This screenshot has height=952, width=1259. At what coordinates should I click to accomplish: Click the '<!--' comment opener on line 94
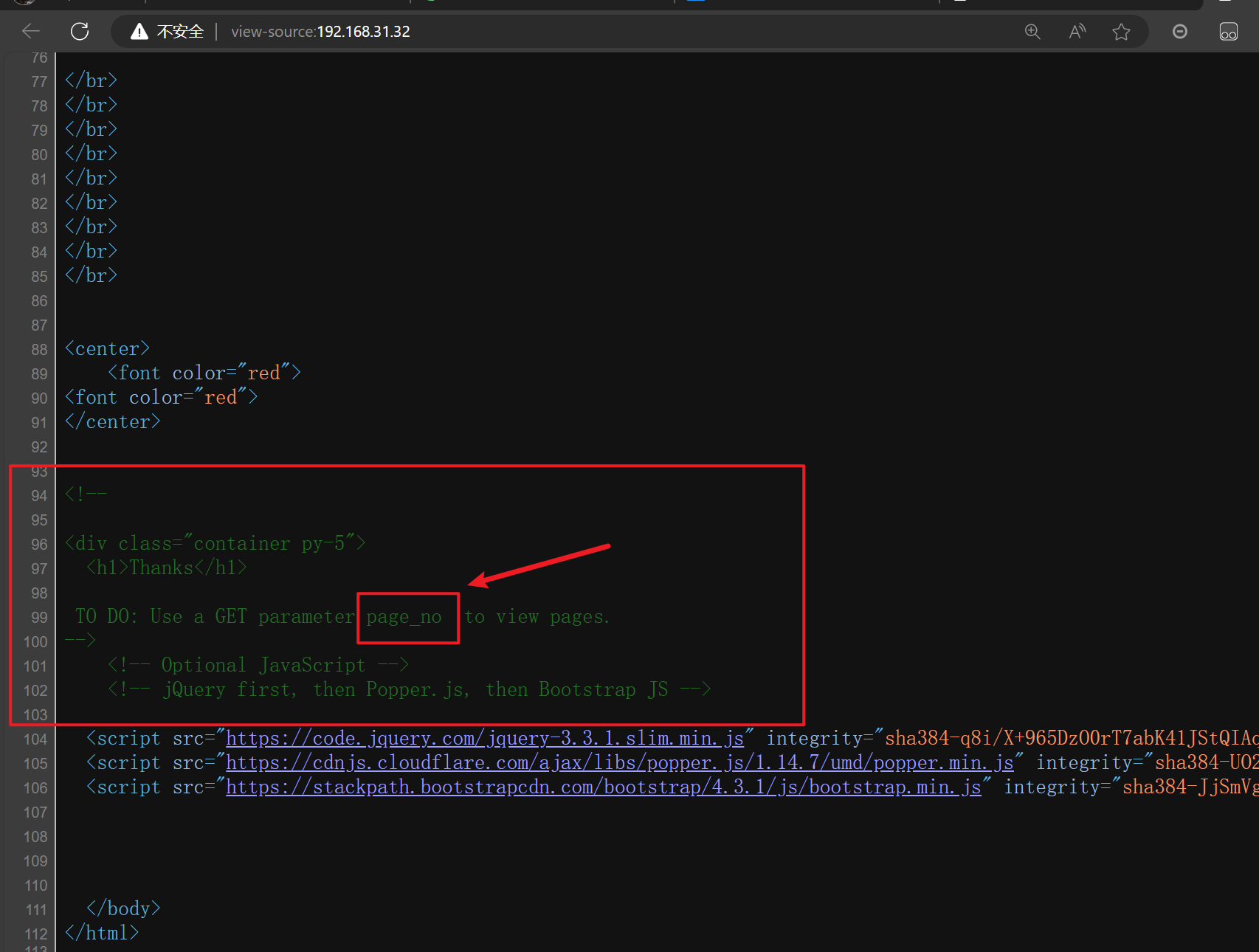(86, 494)
